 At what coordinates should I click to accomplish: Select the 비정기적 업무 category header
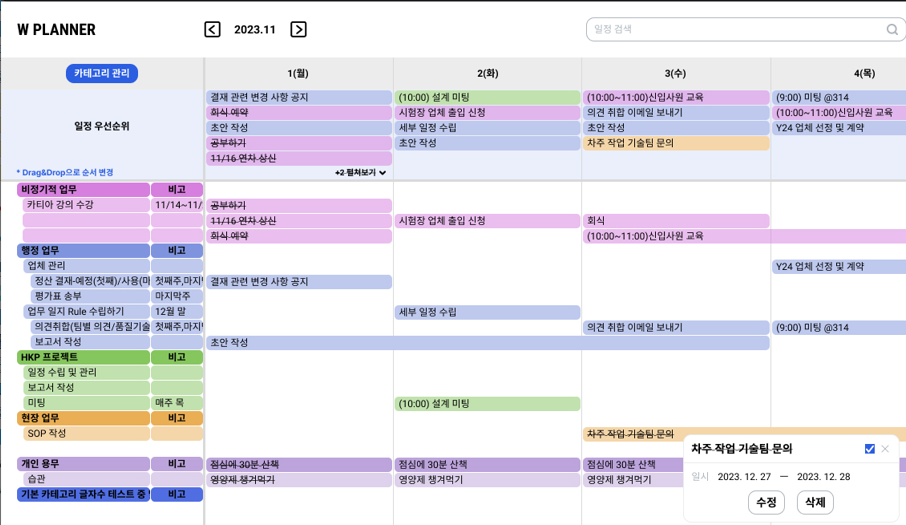[83, 190]
